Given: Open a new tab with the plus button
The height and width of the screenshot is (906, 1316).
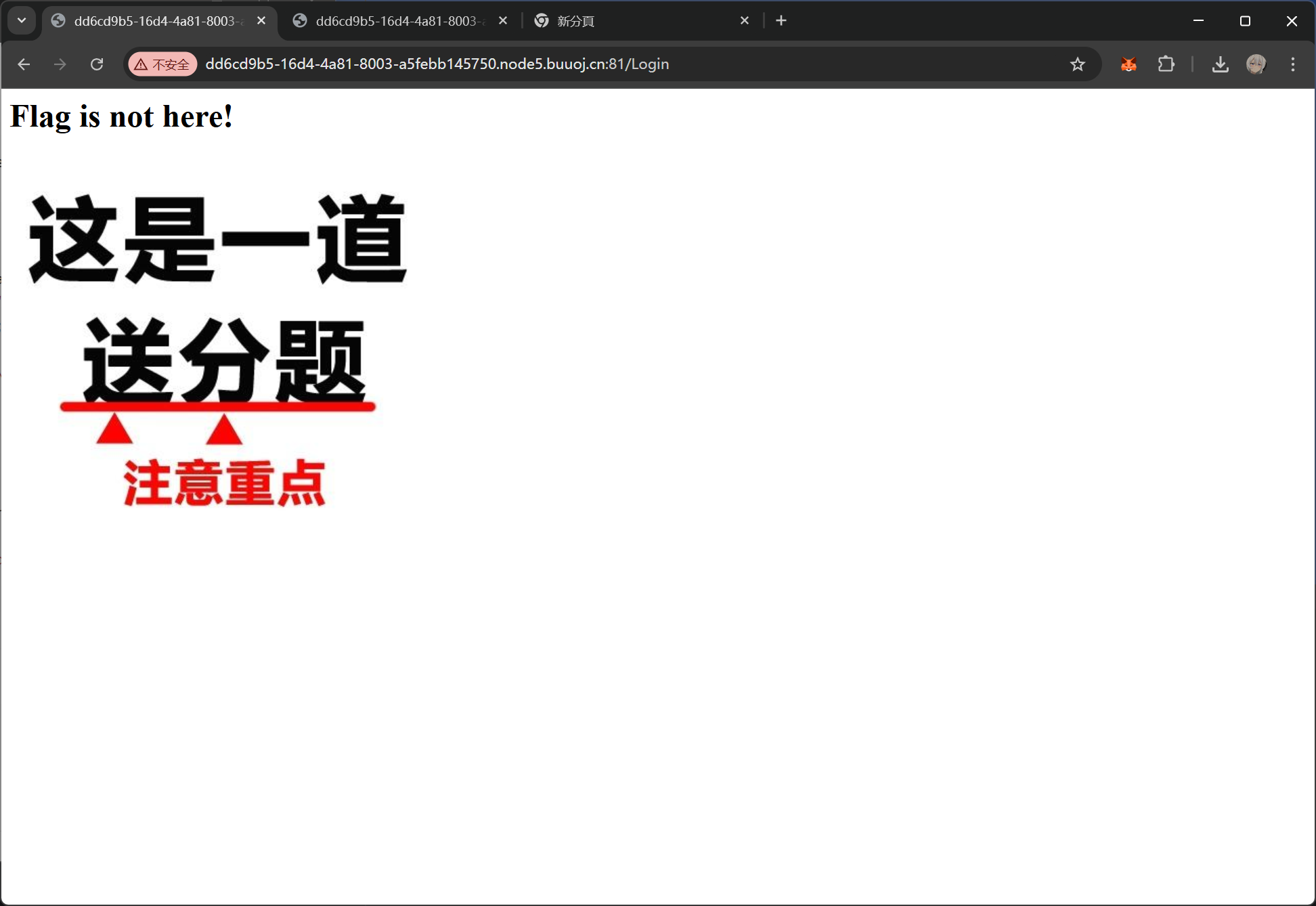Looking at the screenshot, I should point(781,20).
